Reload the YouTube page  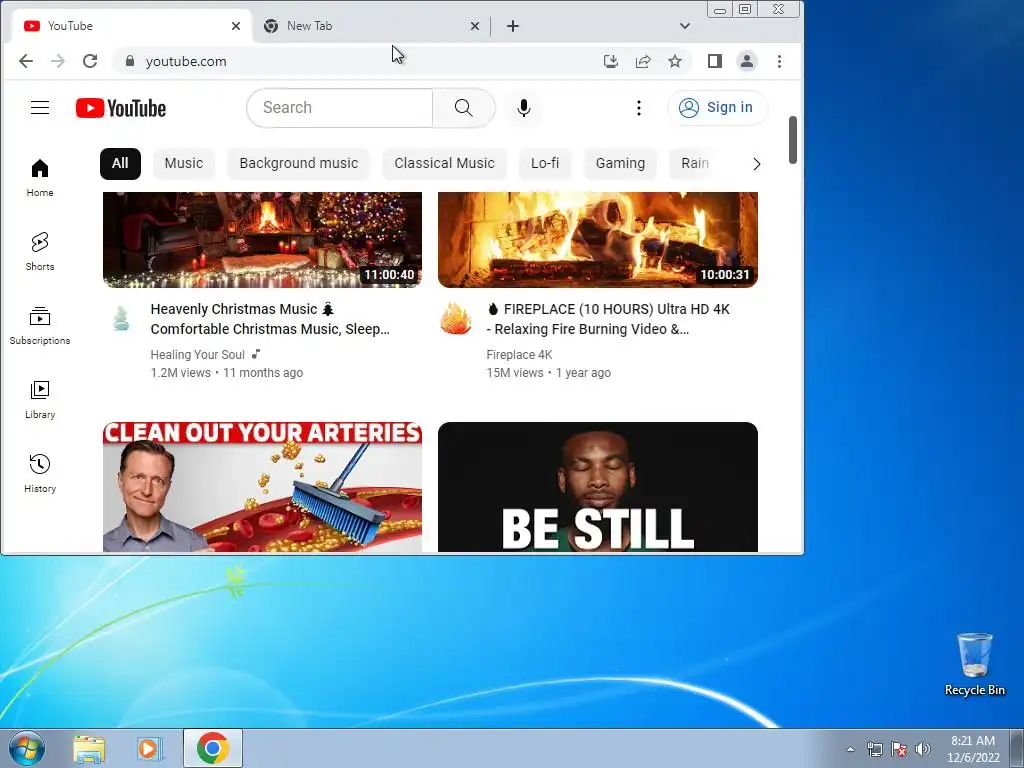pos(90,61)
